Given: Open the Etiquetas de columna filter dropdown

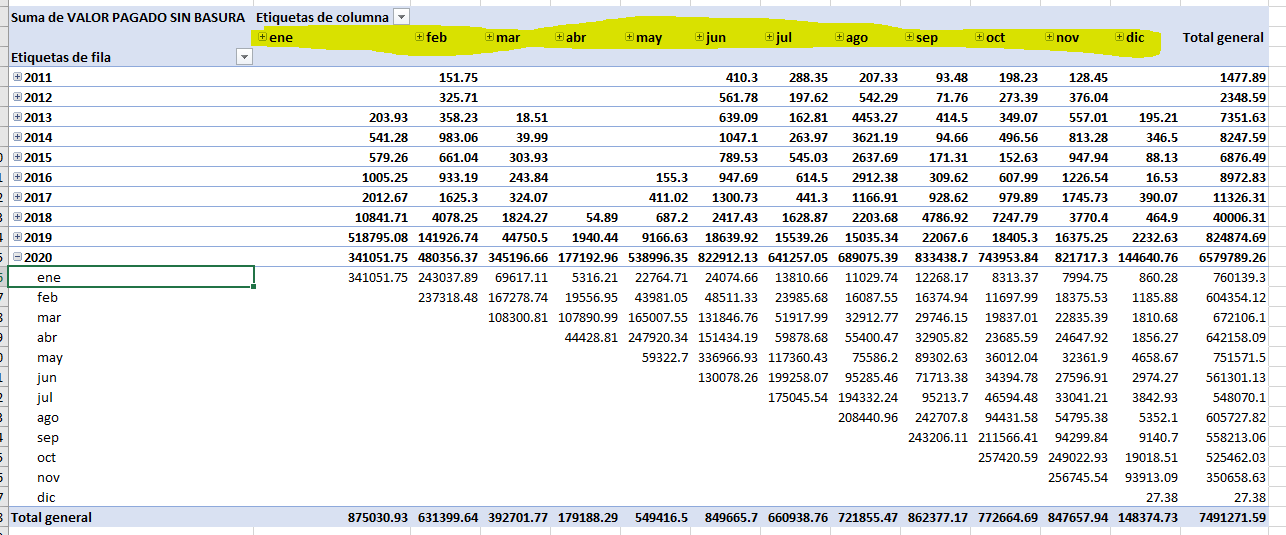Looking at the screenshot, I should (x=401, y=17).
